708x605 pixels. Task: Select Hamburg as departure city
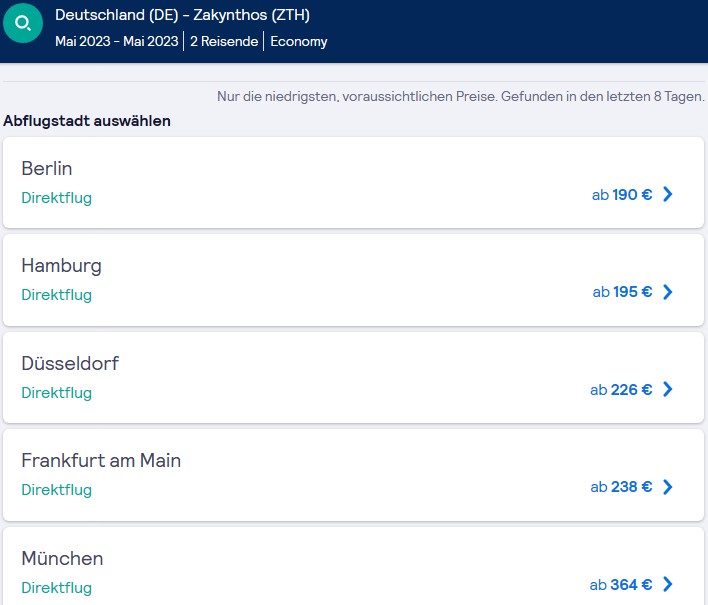coord(353,280)
